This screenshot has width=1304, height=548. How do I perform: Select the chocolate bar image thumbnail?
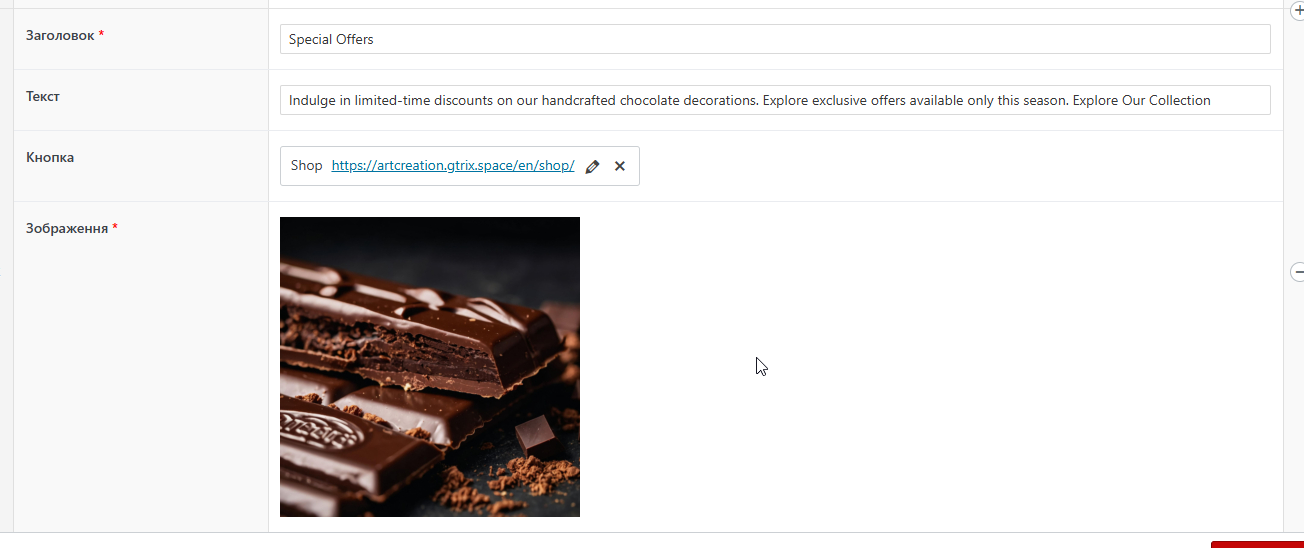(x=430, y=367)
